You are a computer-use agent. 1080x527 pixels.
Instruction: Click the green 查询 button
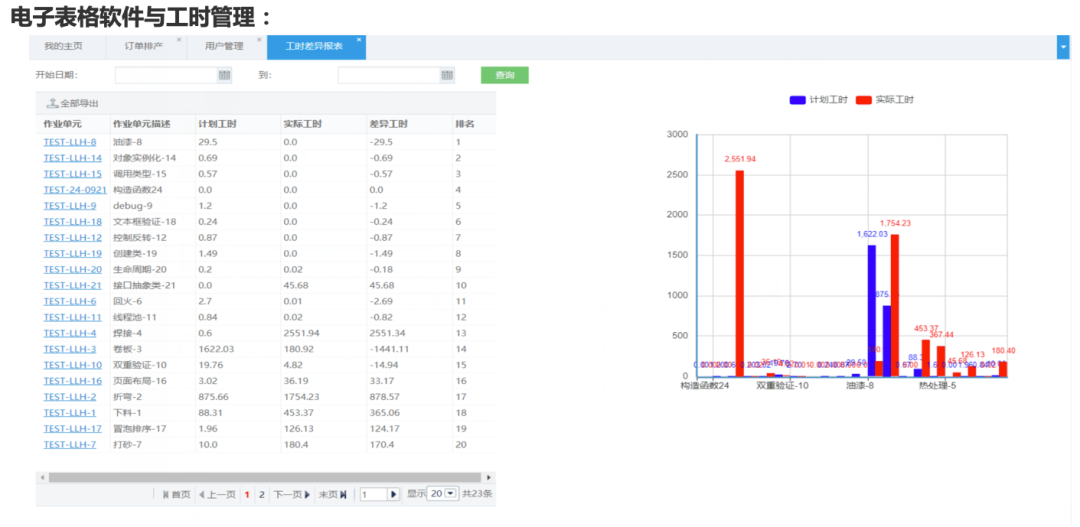tap(505, 75)
